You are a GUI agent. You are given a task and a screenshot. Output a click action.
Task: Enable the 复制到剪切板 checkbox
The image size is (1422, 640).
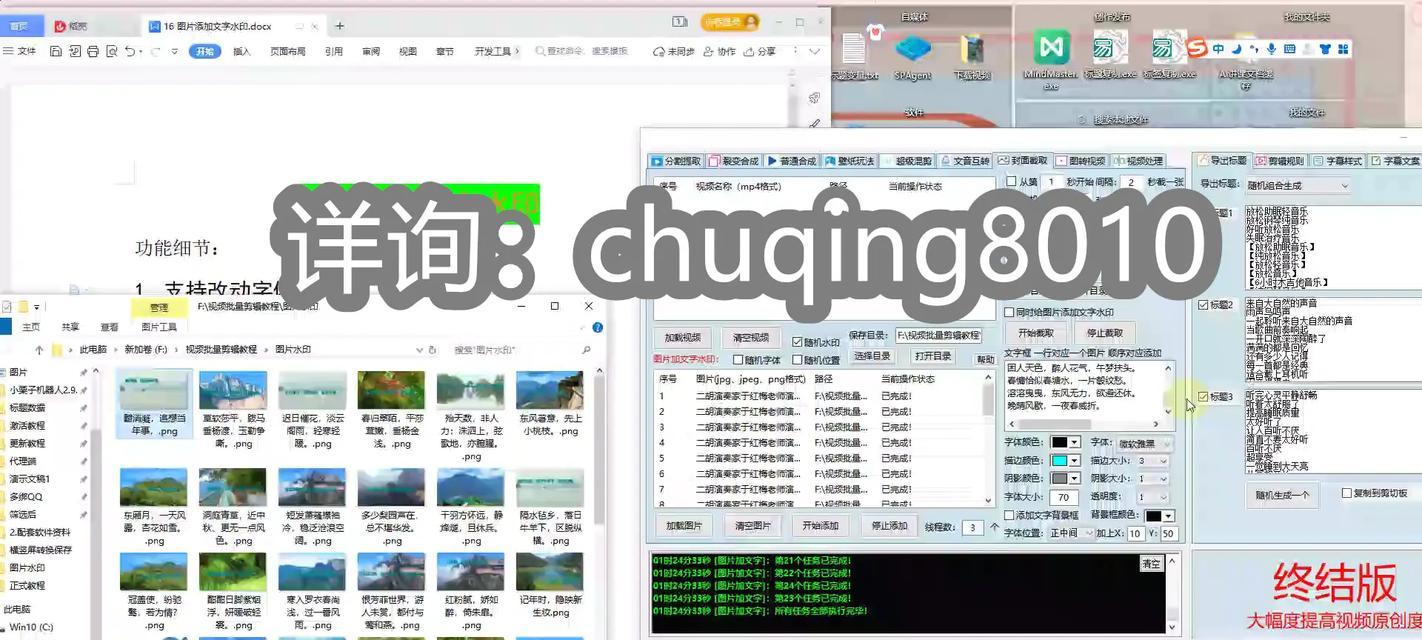tap(1346, 493)
